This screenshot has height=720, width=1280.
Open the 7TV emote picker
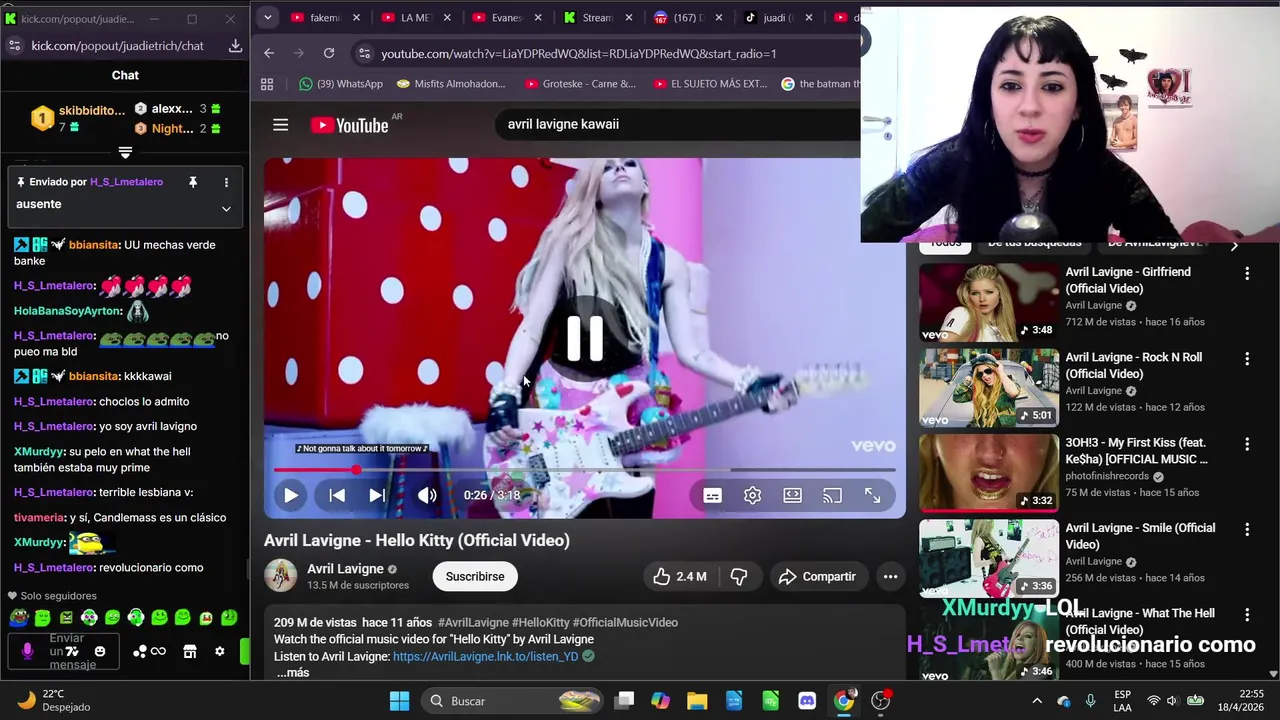[x=72, y=651]
